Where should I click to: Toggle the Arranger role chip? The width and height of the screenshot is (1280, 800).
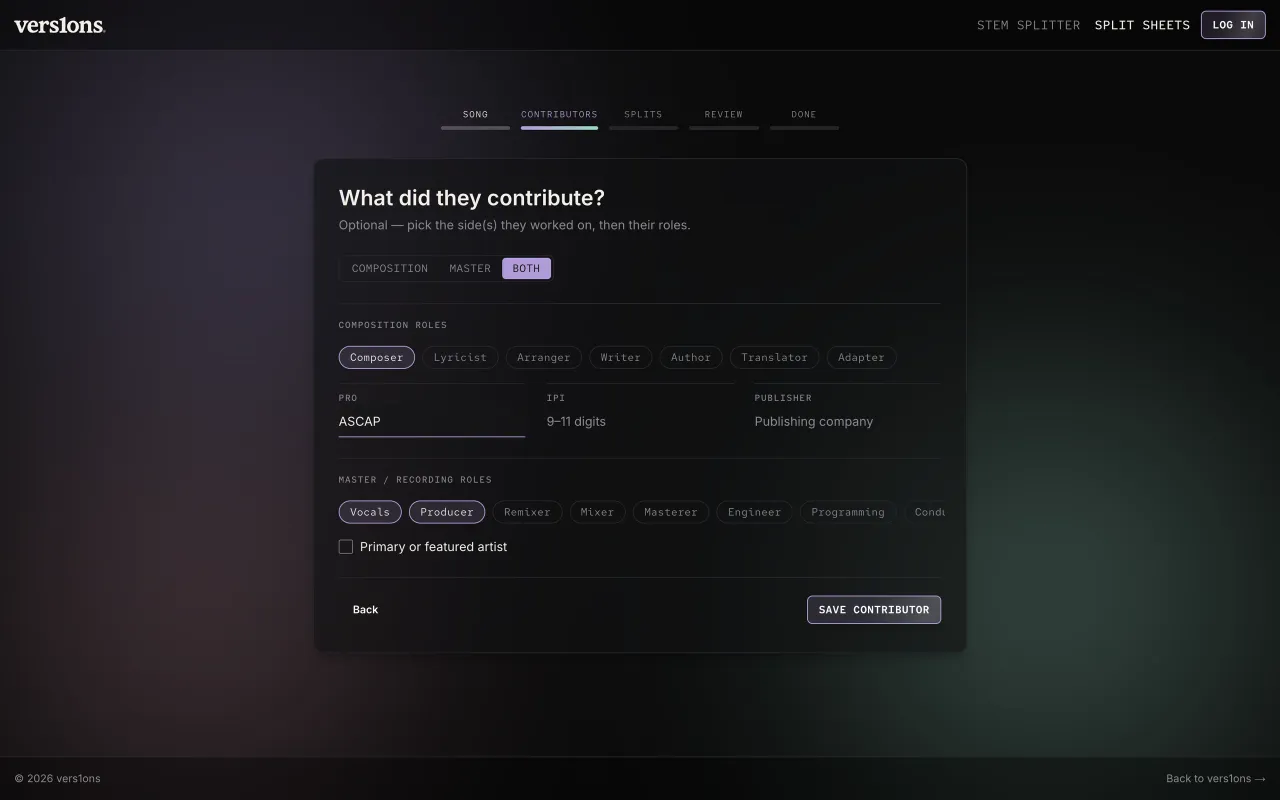click(544, 357)
